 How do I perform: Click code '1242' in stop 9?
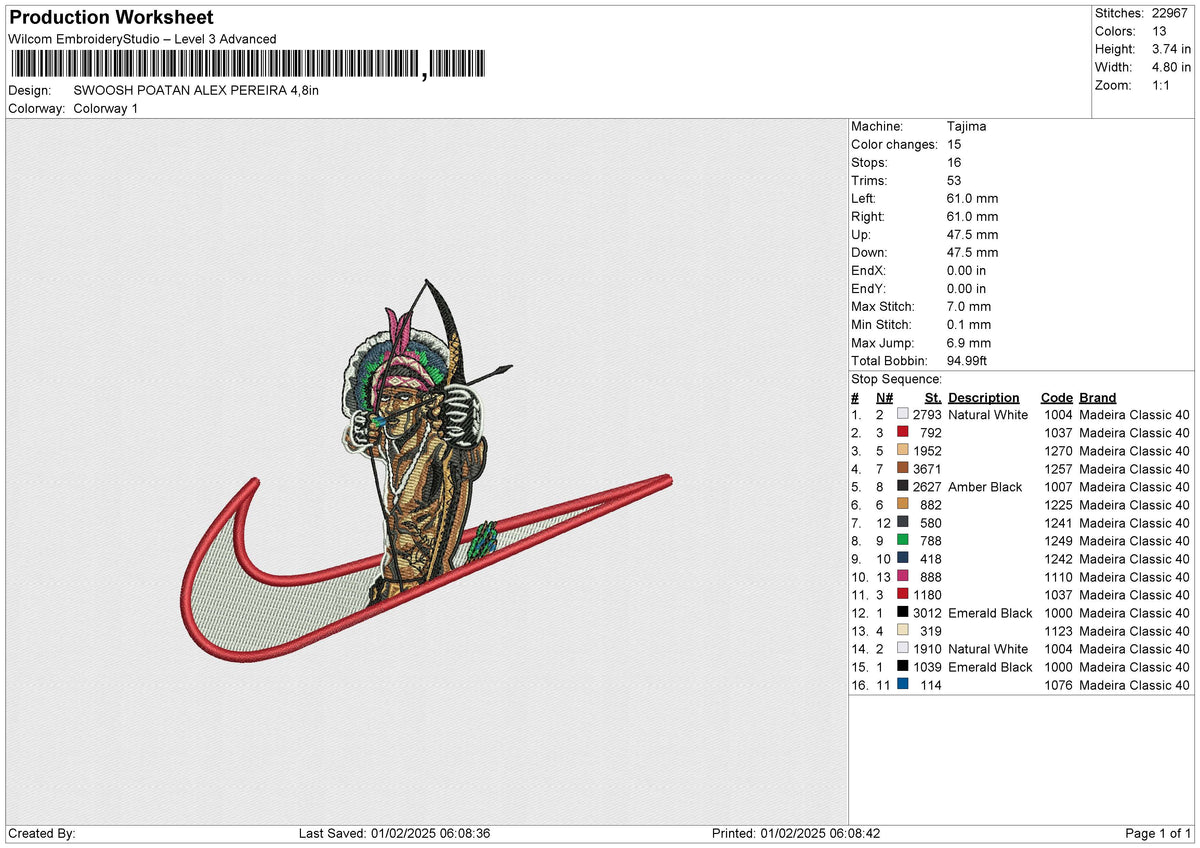tap(1058, 559)
